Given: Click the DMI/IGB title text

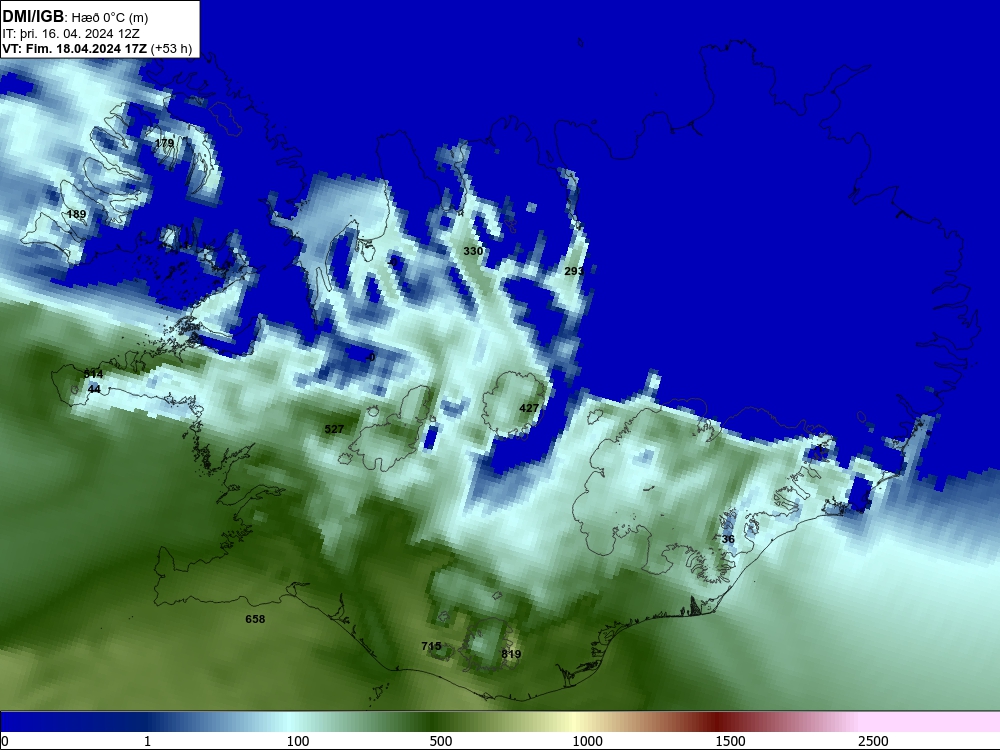Looking at the screenshot, I should 33,17.
